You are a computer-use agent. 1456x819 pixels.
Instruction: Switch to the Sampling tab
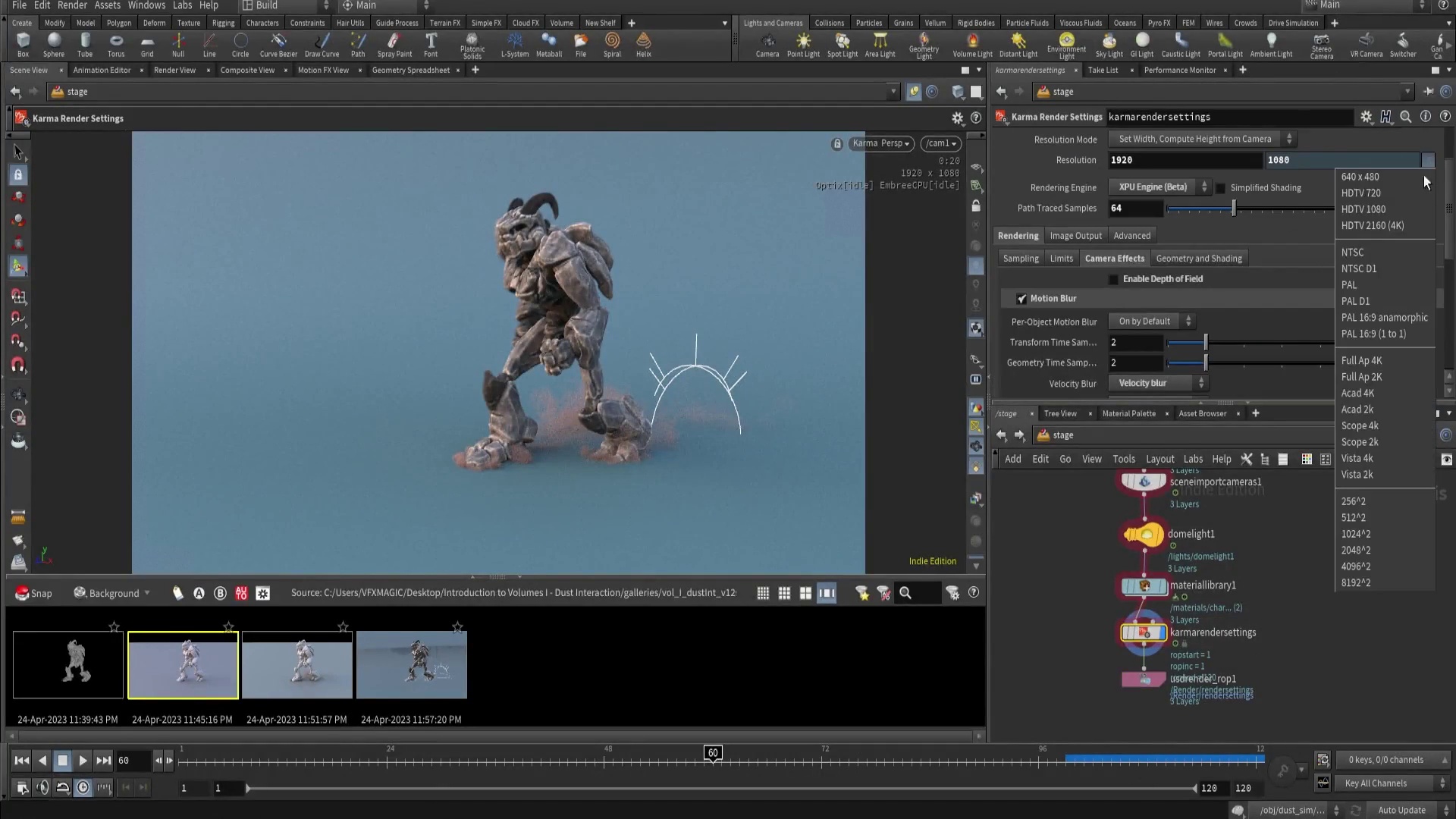[1021, 259]
